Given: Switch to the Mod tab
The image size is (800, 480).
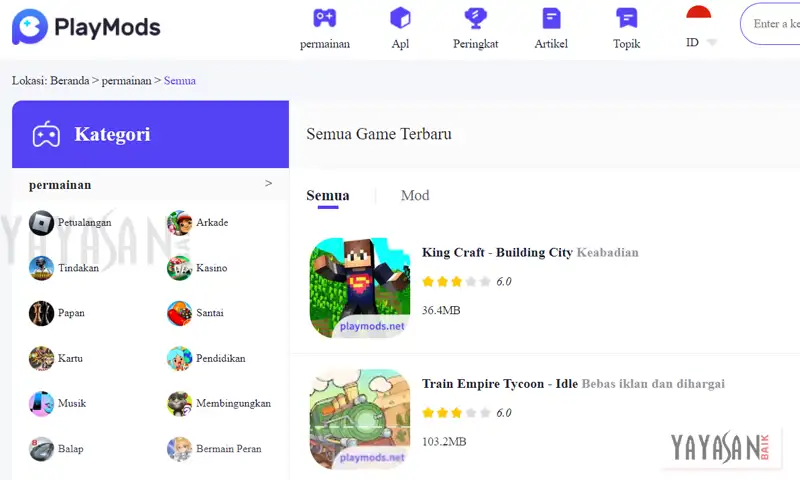Looking at the screenshot, I should click(x=415, y=195).
